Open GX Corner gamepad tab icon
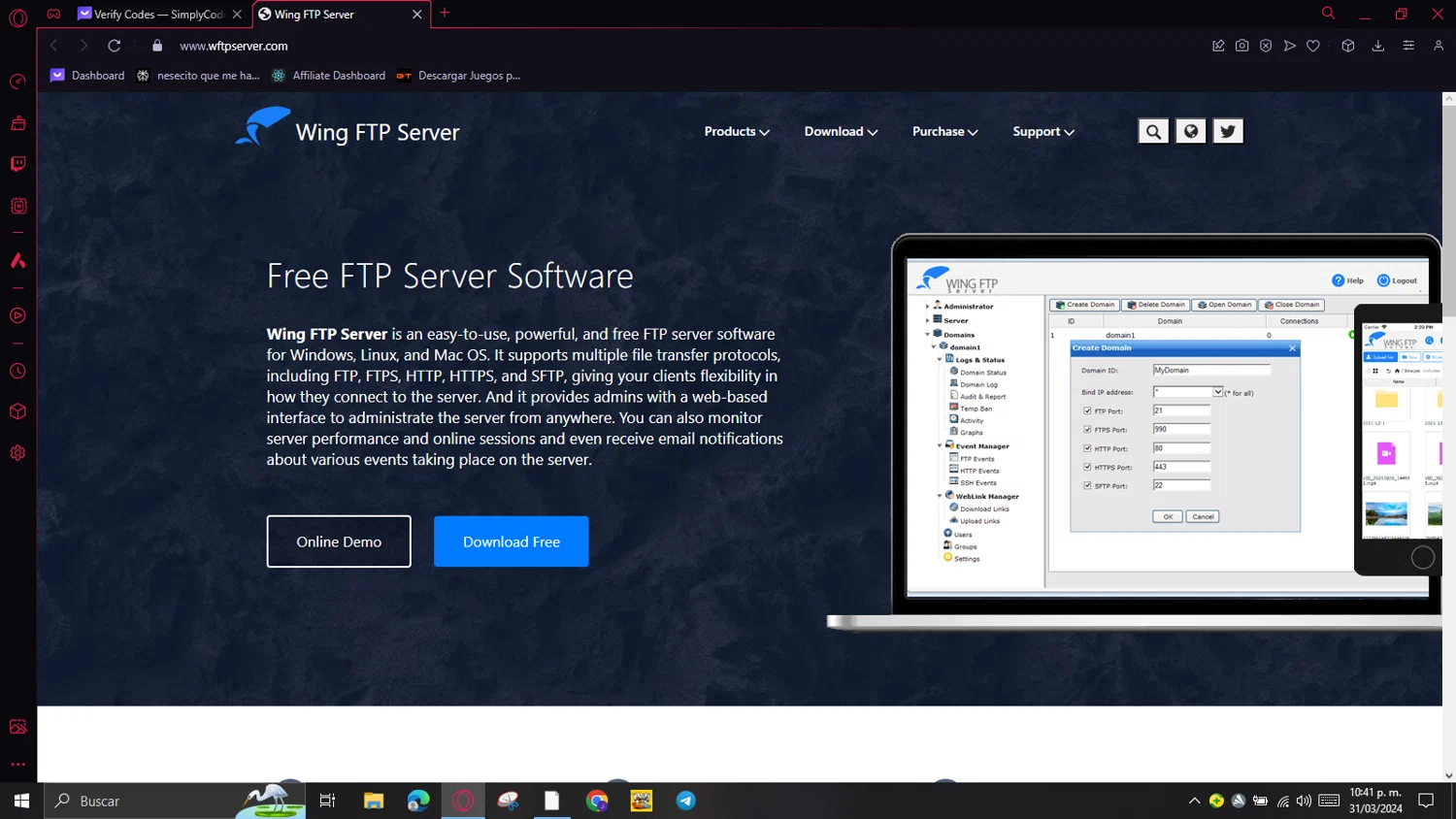Screen dimensions: 1456x819 [54, 14]
